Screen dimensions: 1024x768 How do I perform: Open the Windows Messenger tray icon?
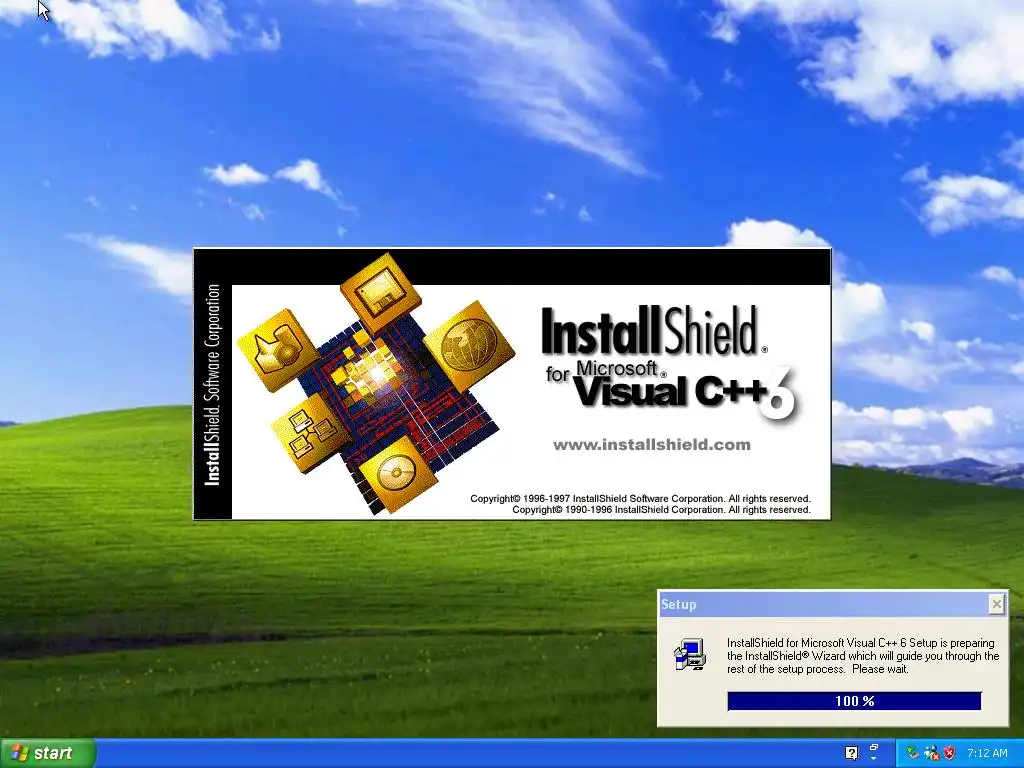click(x=931, y=753)
